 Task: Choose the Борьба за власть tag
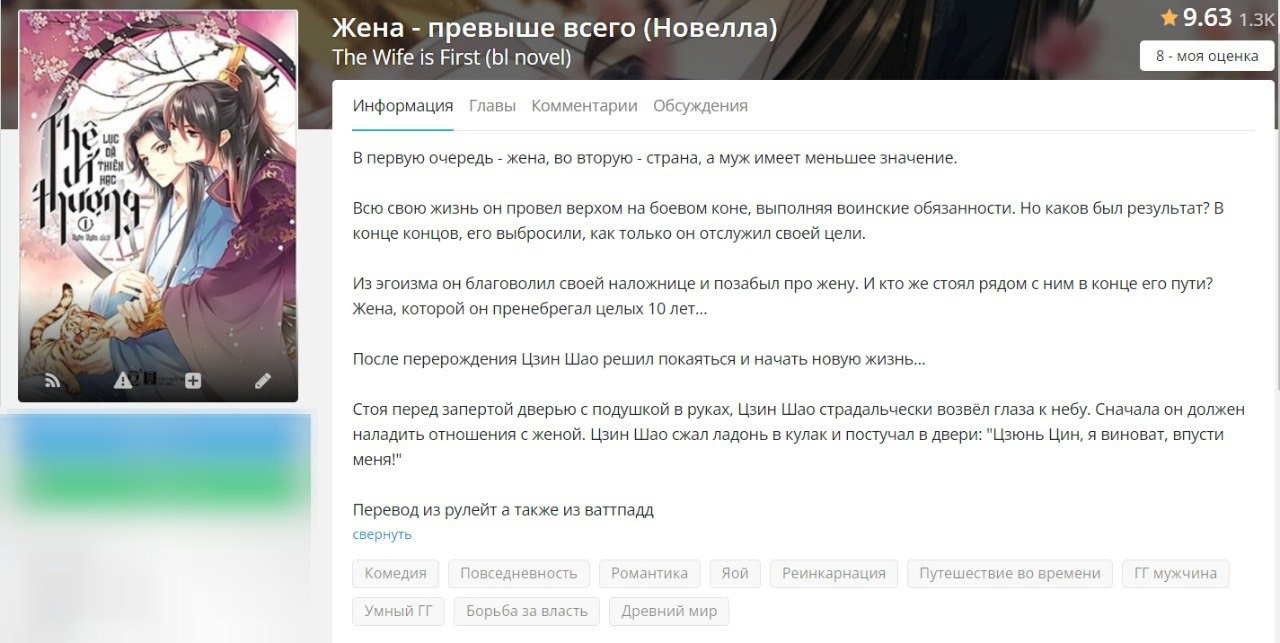[x=527, y=611]
